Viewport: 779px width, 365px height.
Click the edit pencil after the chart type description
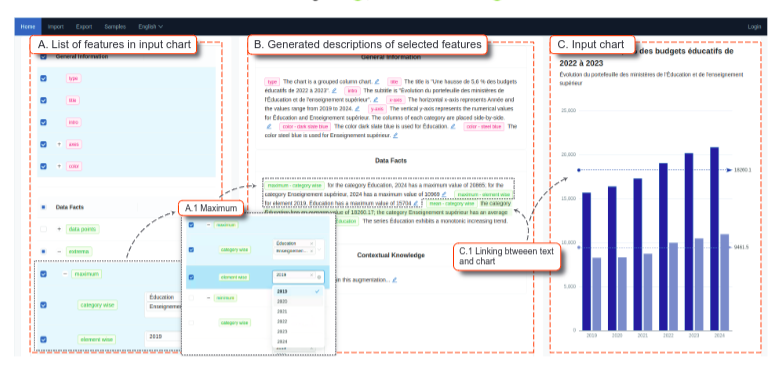[x=377, y=81]
